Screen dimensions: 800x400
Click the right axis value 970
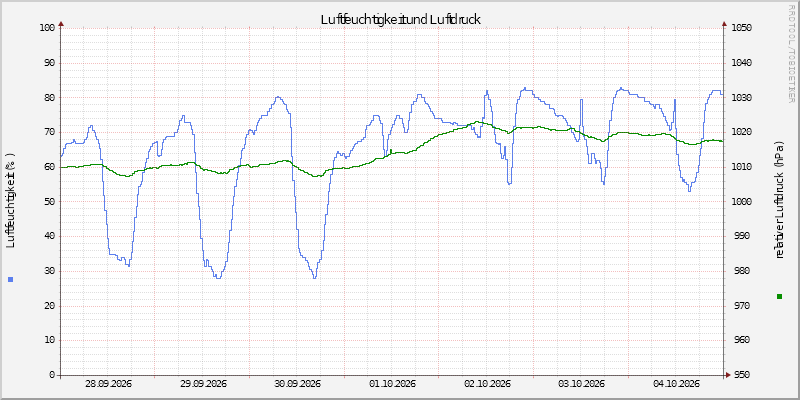[x=744, y=306]
